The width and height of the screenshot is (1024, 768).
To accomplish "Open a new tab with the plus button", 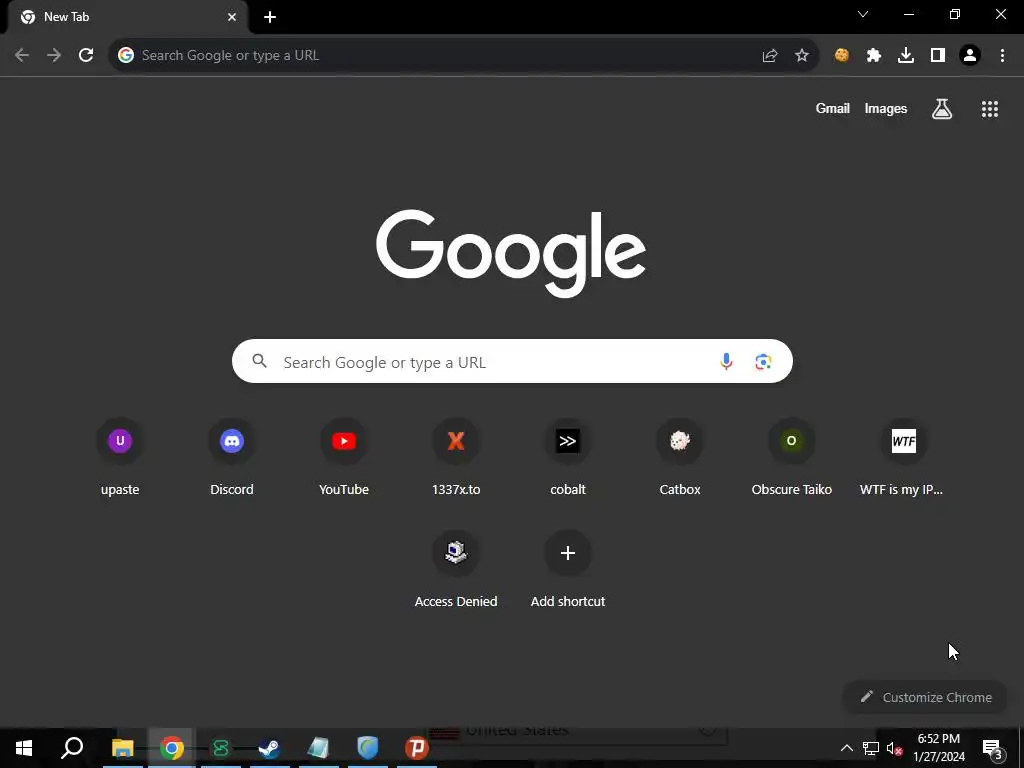I will 270,18.
